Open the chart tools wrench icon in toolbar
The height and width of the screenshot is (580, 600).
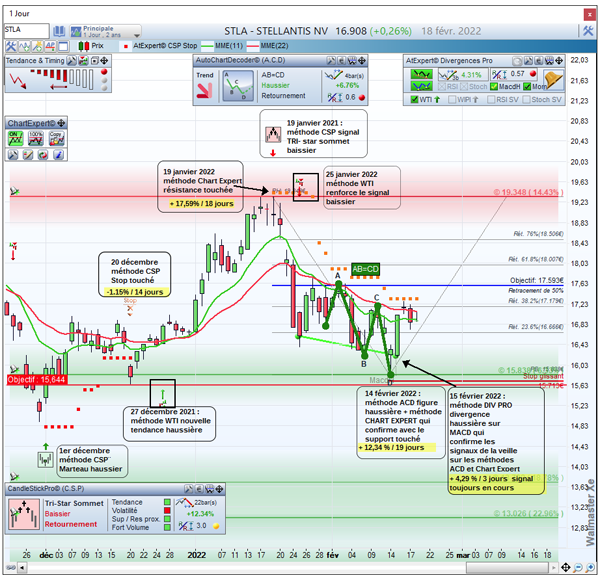point(11,46)
